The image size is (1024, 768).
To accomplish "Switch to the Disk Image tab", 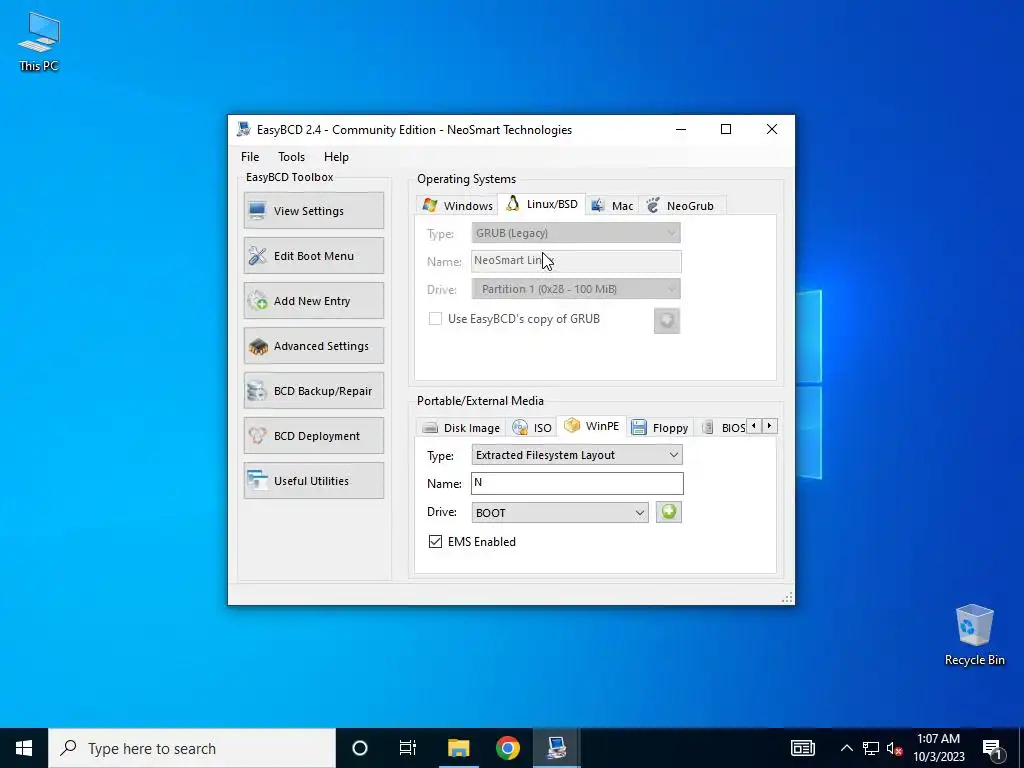I will [461, 428].
